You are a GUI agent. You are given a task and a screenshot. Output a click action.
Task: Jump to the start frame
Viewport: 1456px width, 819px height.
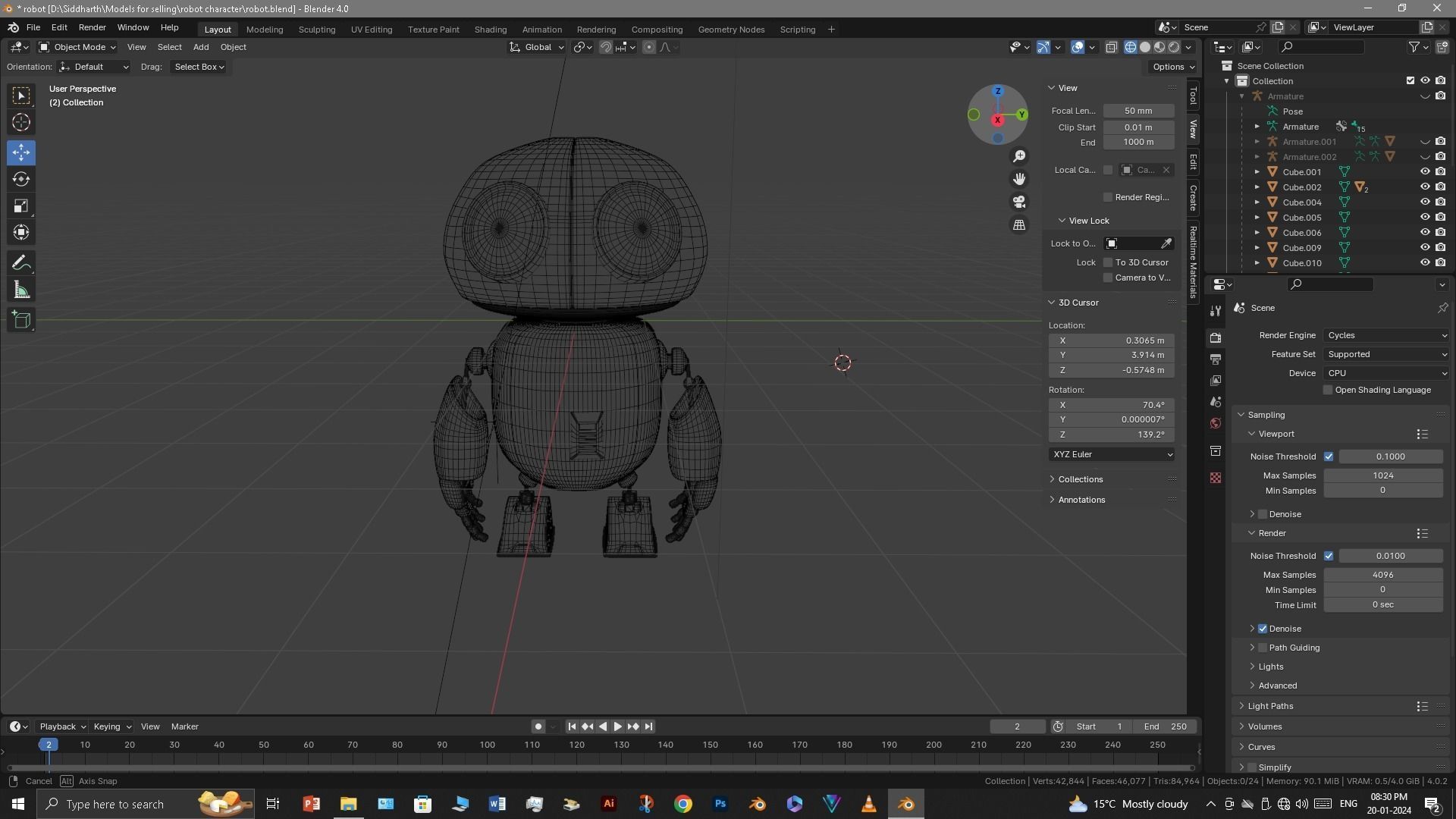pos(572,726)
